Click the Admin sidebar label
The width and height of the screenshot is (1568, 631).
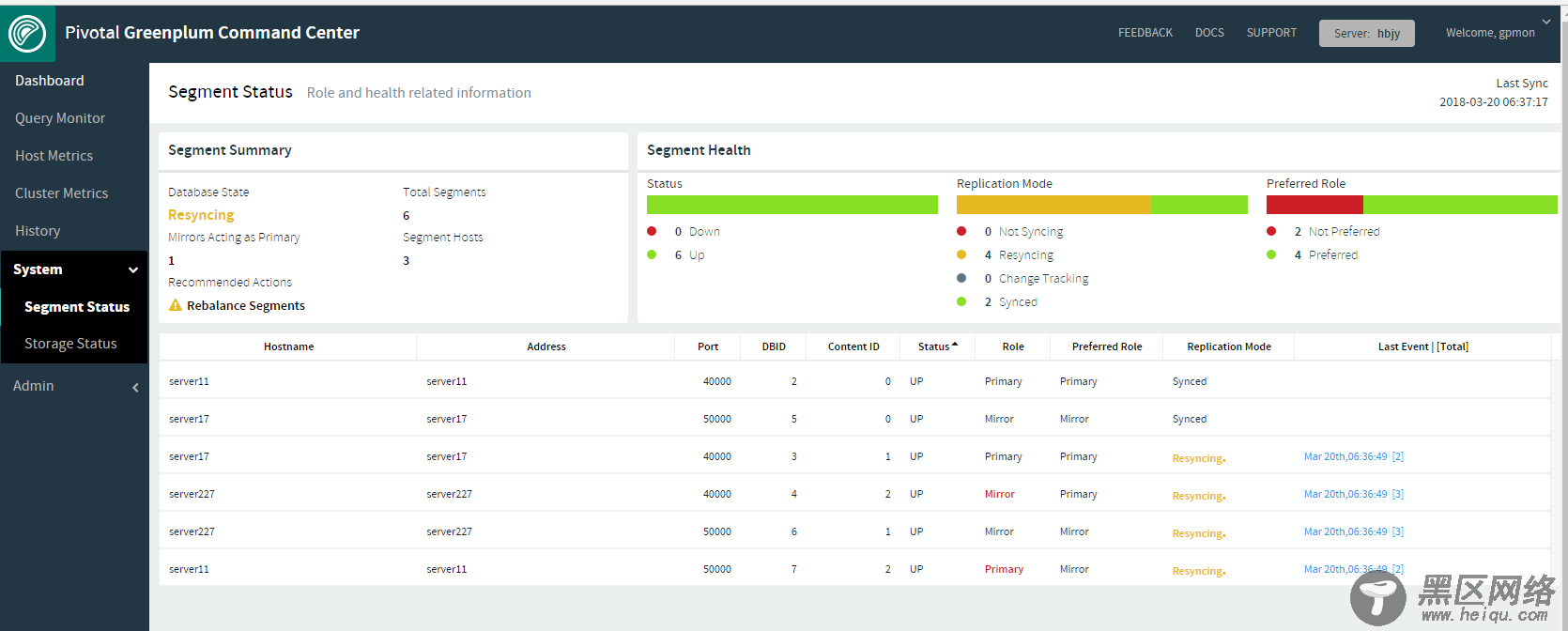pyautogui.click(x=34, y=386)
